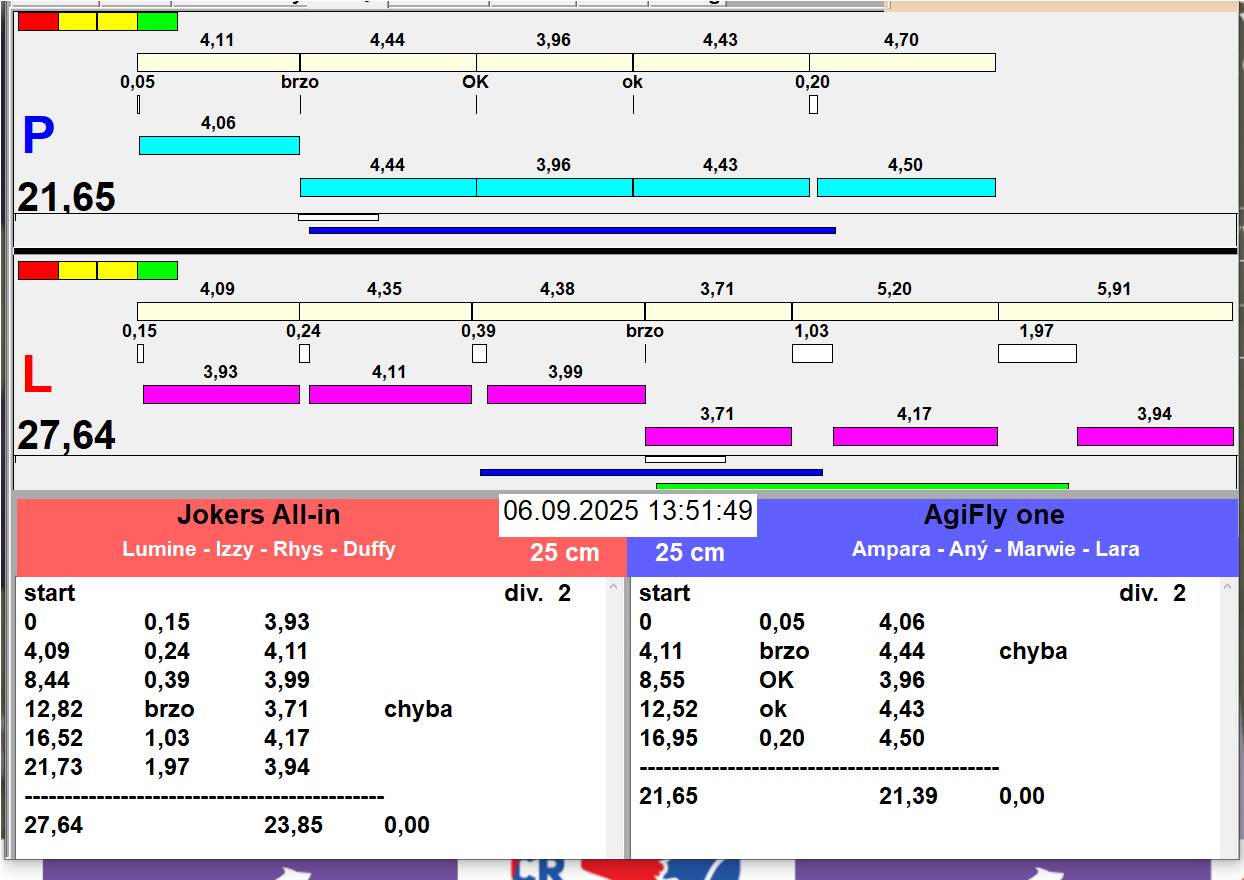
Task: Click div. 2 in the Jokers list
Action: (x=537, y=594)
